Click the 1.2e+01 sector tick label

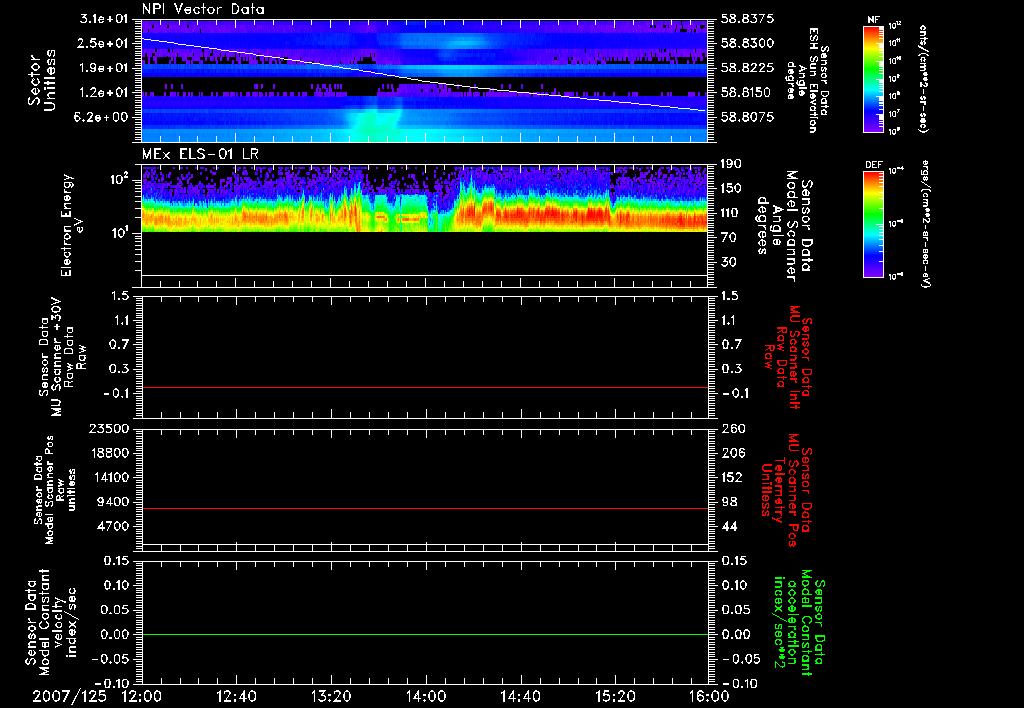click(104, 93)
